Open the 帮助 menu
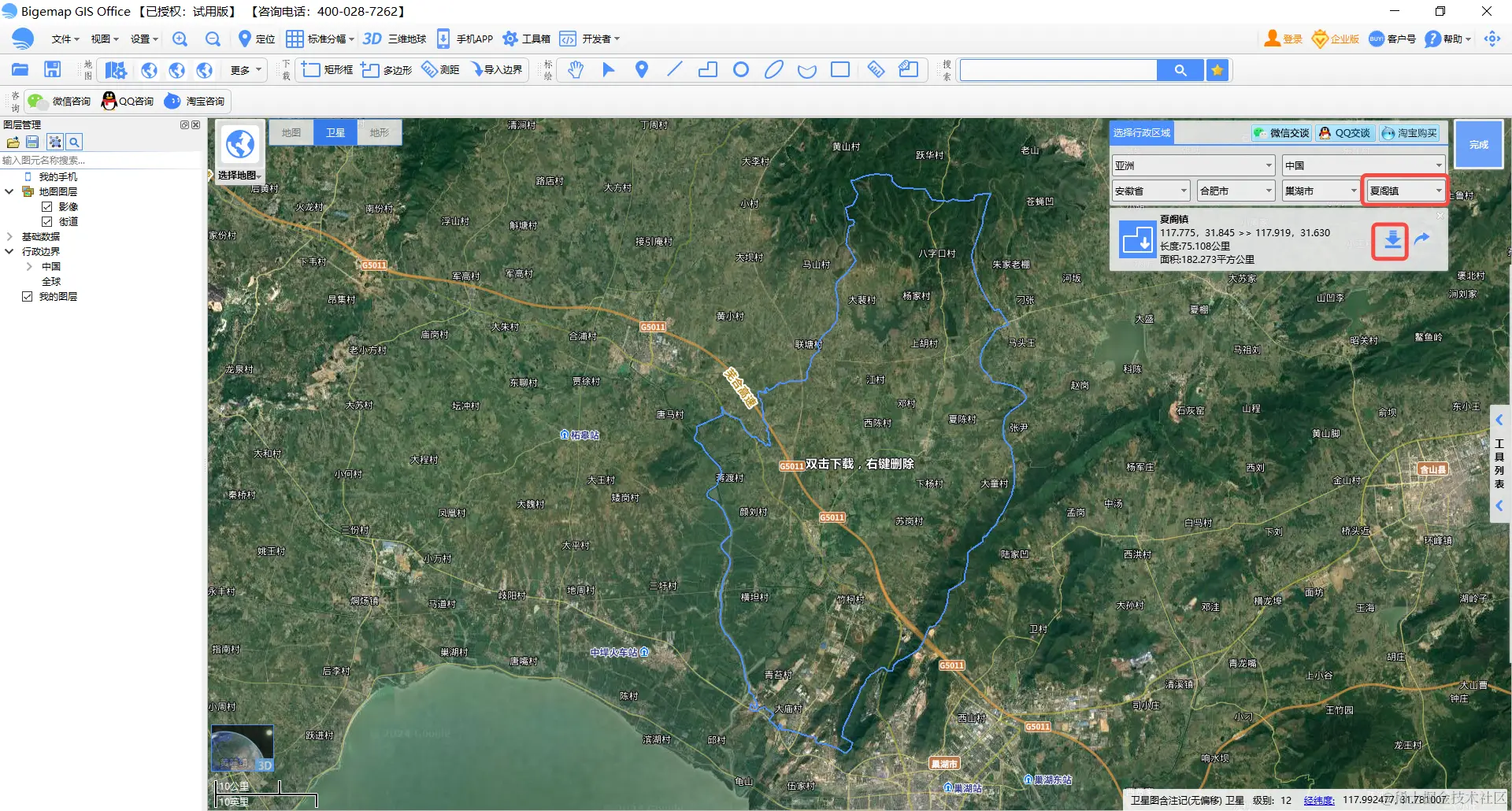 [1448, 39]
